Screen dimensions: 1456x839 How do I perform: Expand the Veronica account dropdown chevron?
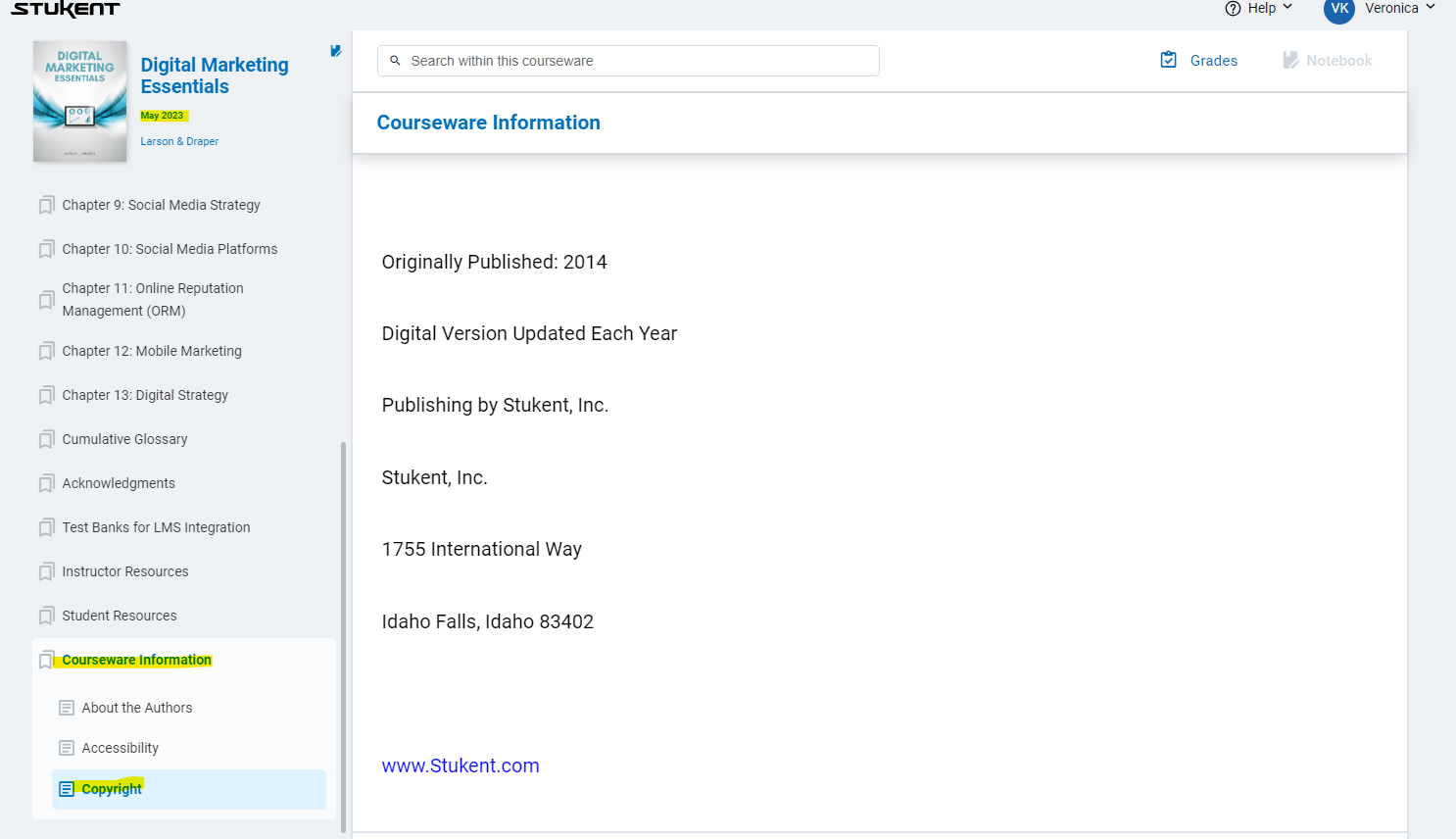(1431, 7)
